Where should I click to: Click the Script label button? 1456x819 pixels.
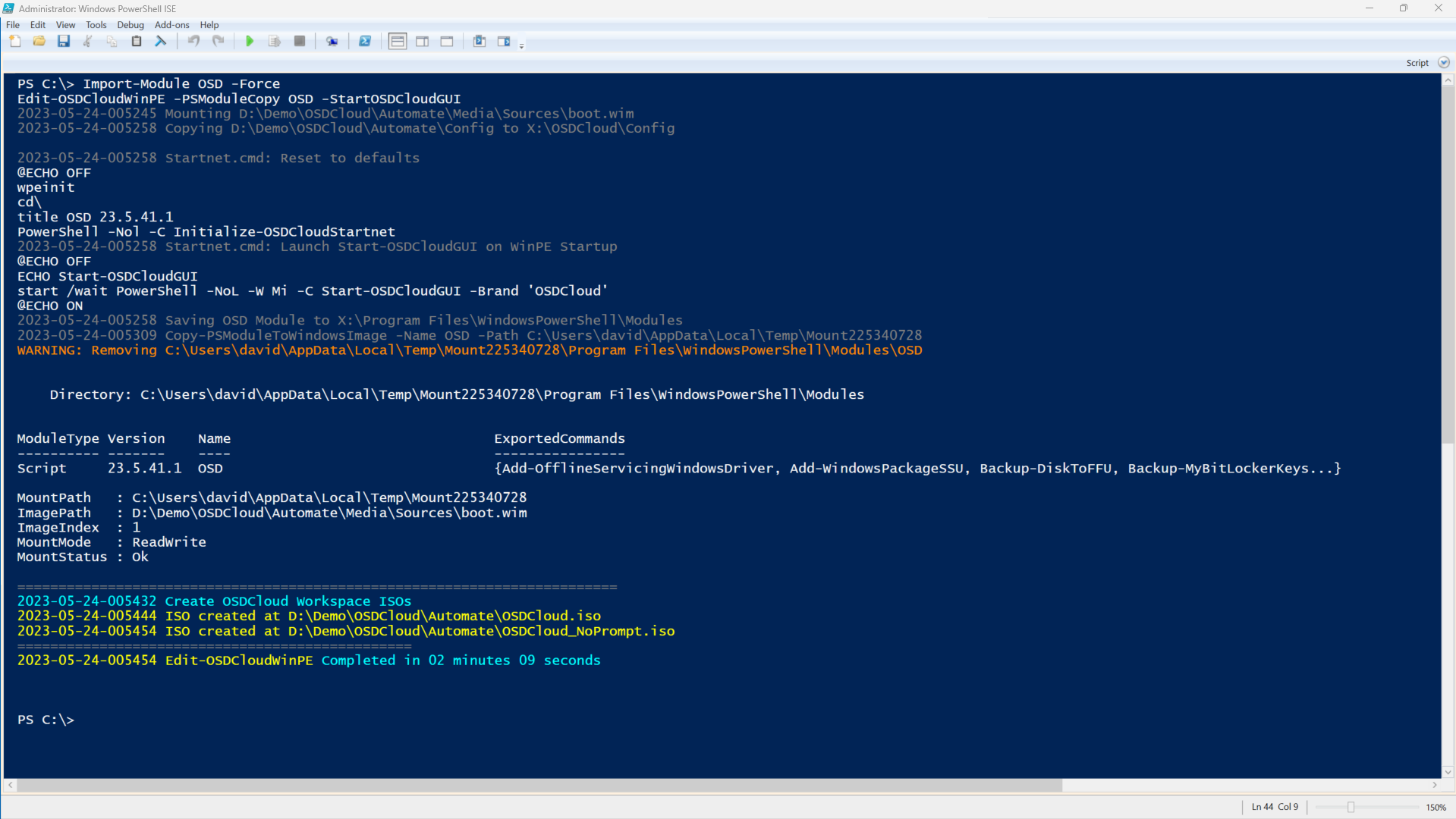1417,63
